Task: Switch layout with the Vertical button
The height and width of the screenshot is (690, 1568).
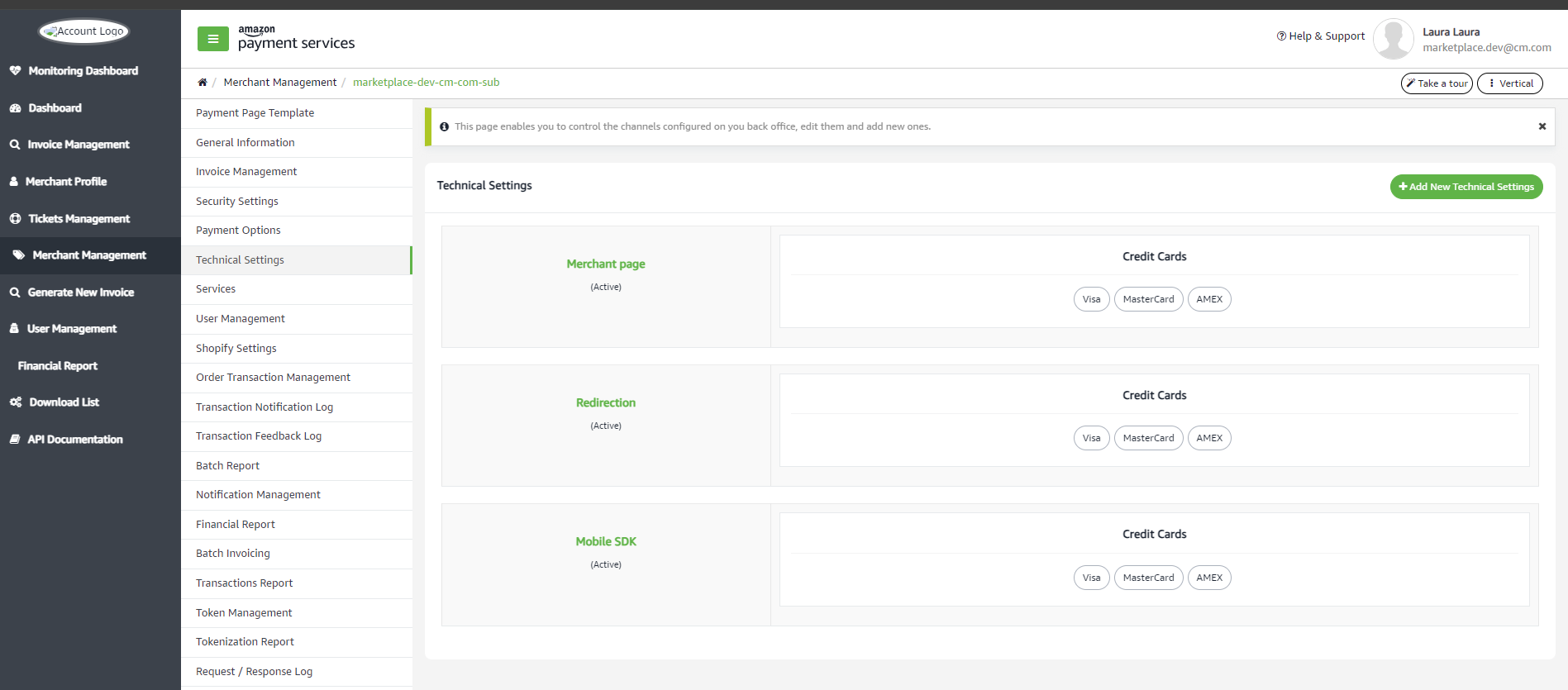Action: pos(1510,83)
